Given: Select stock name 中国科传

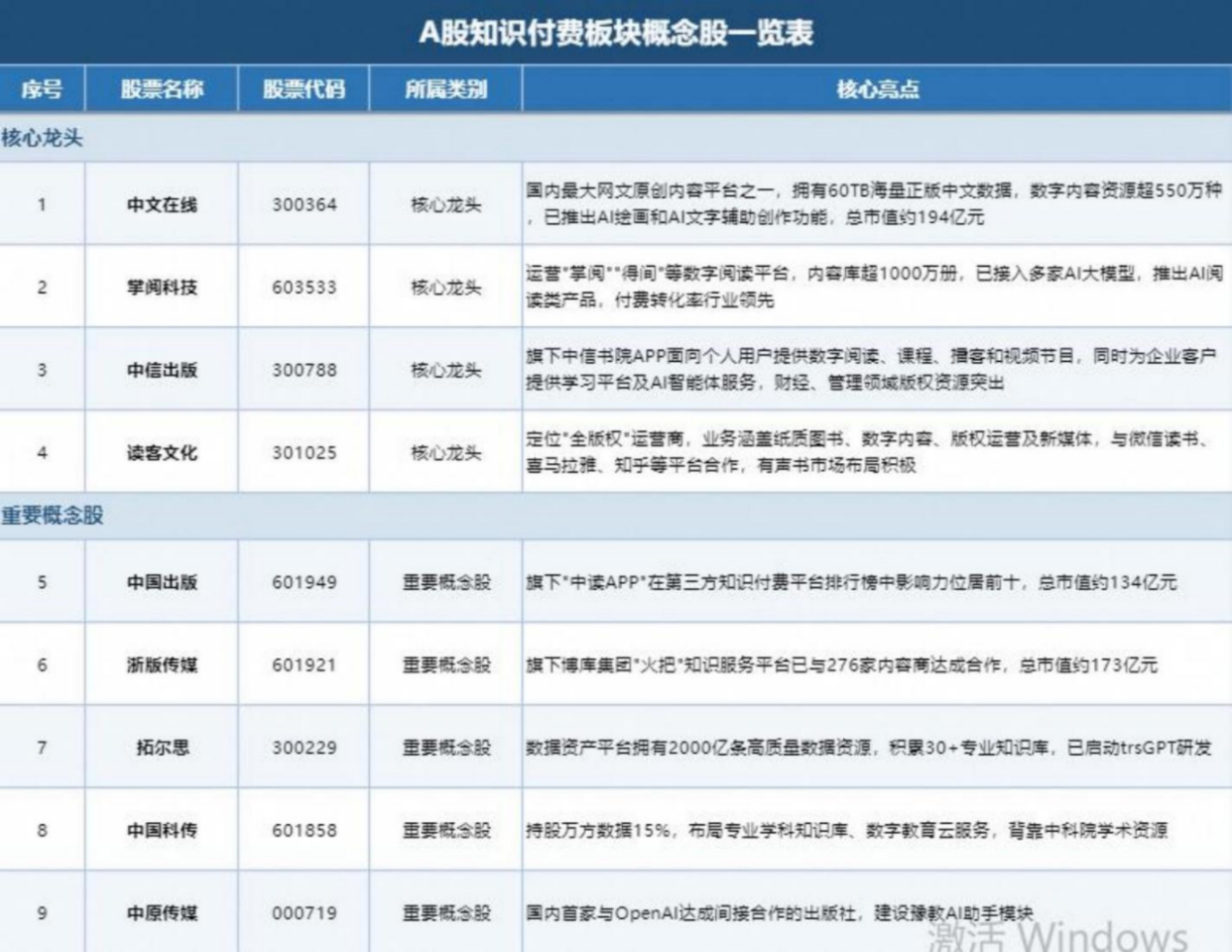Looking at the screenshot, I should pos(162,830).
